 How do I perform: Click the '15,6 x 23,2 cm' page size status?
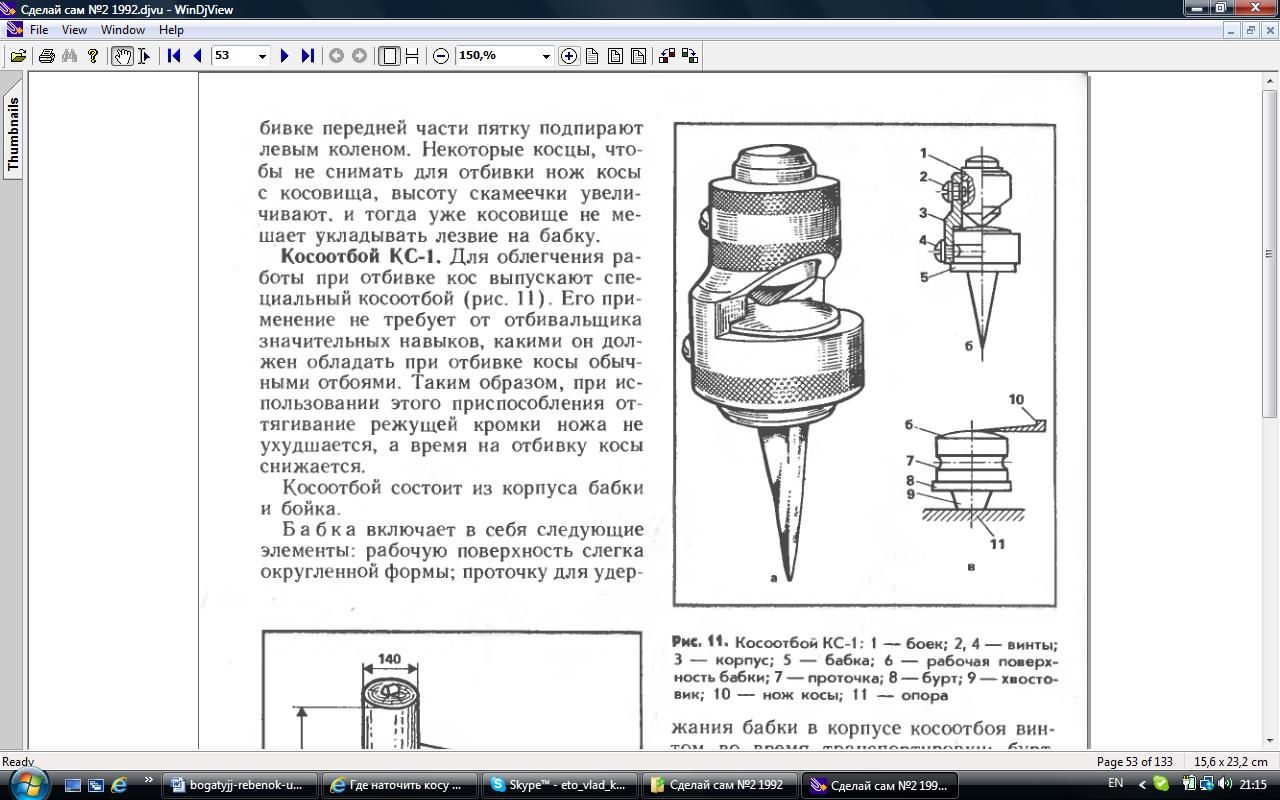[x=1230, y=761]
